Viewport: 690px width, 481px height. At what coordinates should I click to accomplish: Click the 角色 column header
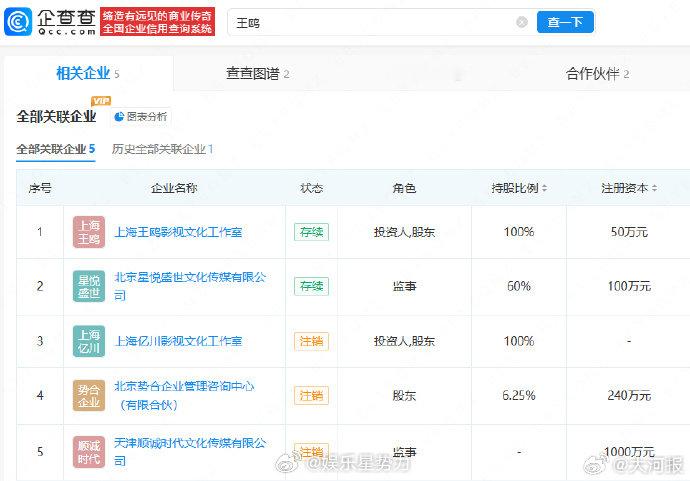pos(404,188)
